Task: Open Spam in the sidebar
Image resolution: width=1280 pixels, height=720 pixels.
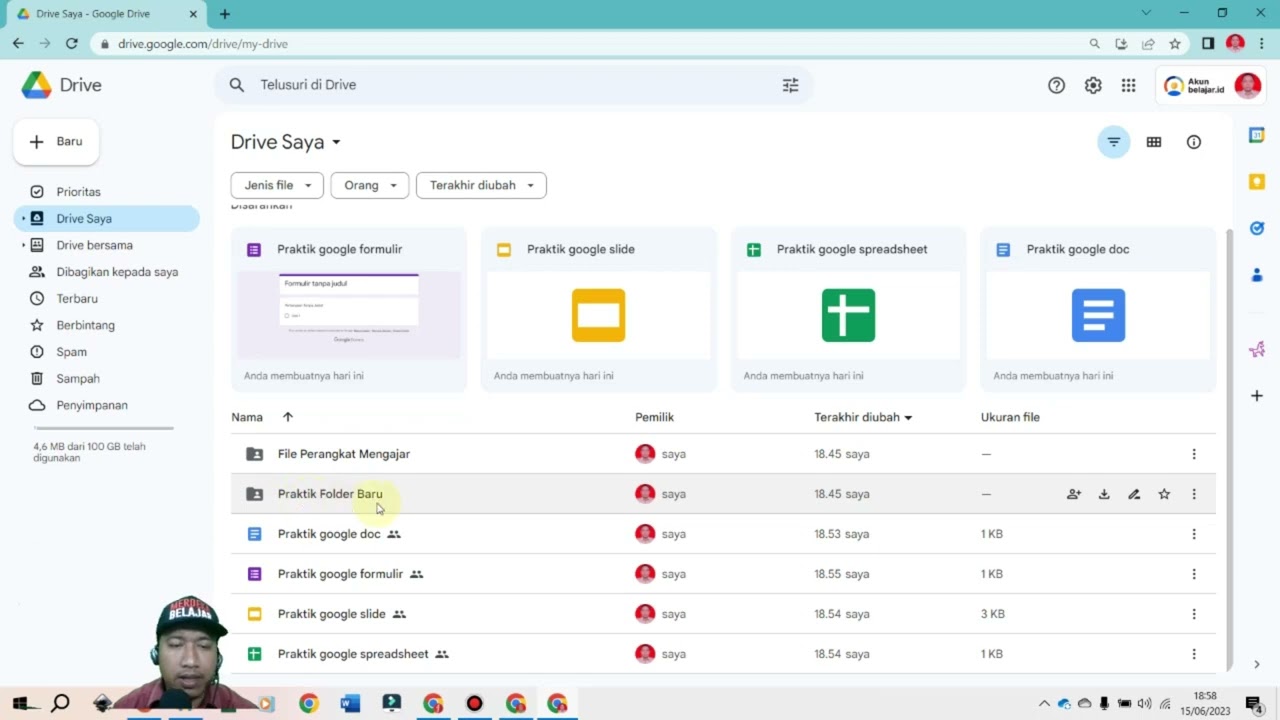Action: 106,352
